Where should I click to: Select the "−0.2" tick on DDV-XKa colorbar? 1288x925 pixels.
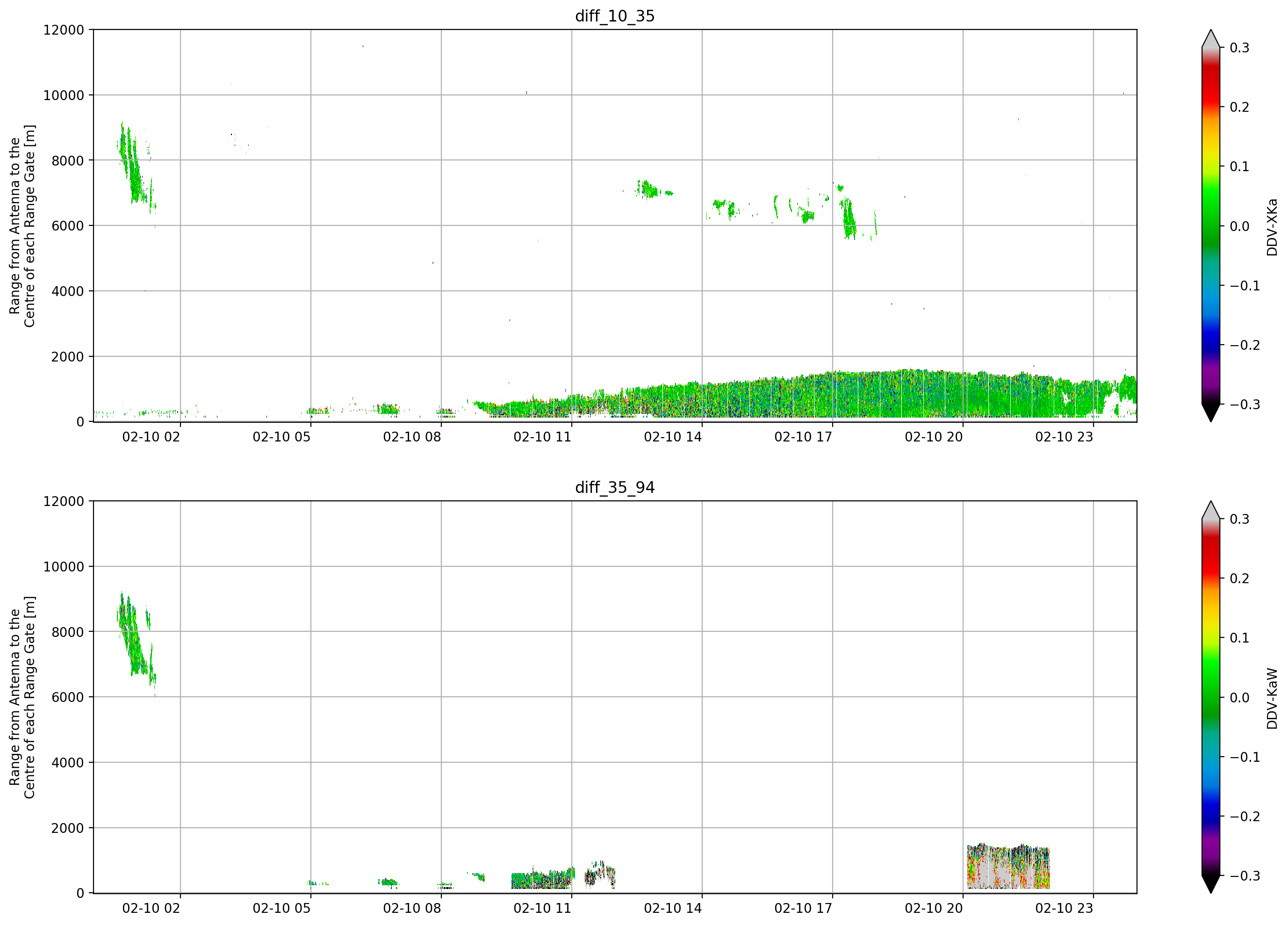click(1245, 346)
